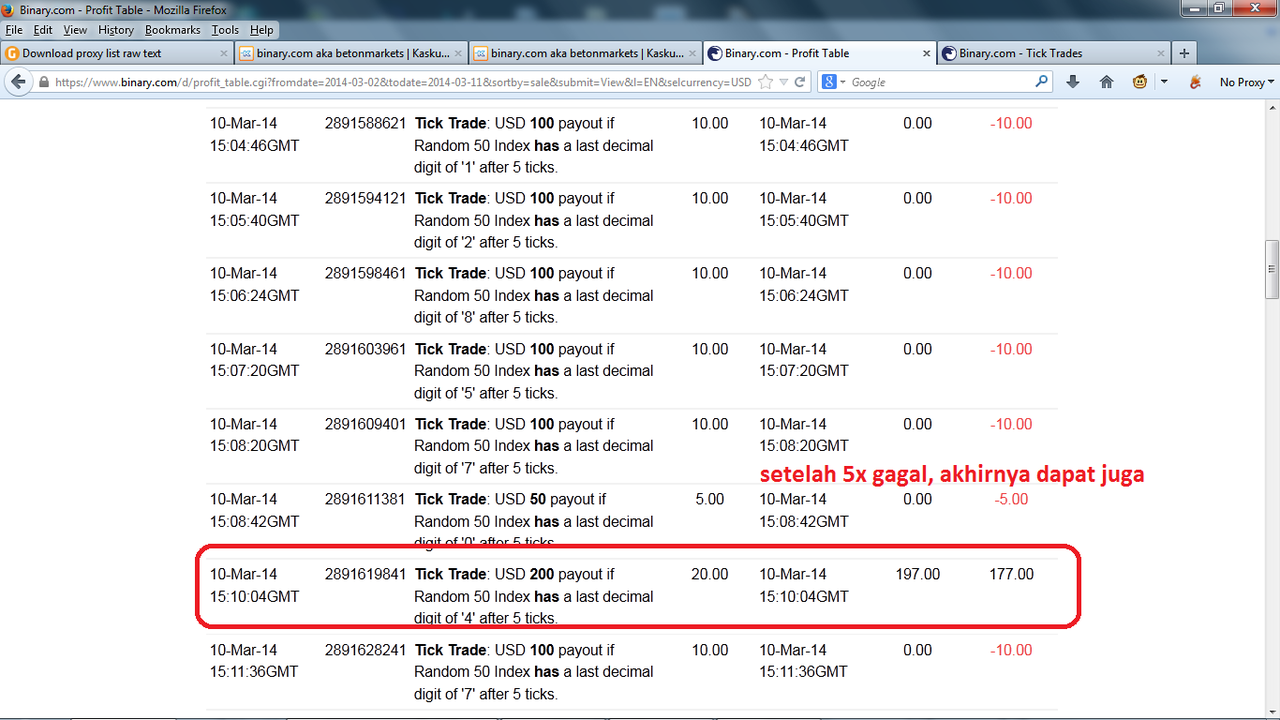Click reference number 2891603961
1280x720 pixels.
point(366,349)
